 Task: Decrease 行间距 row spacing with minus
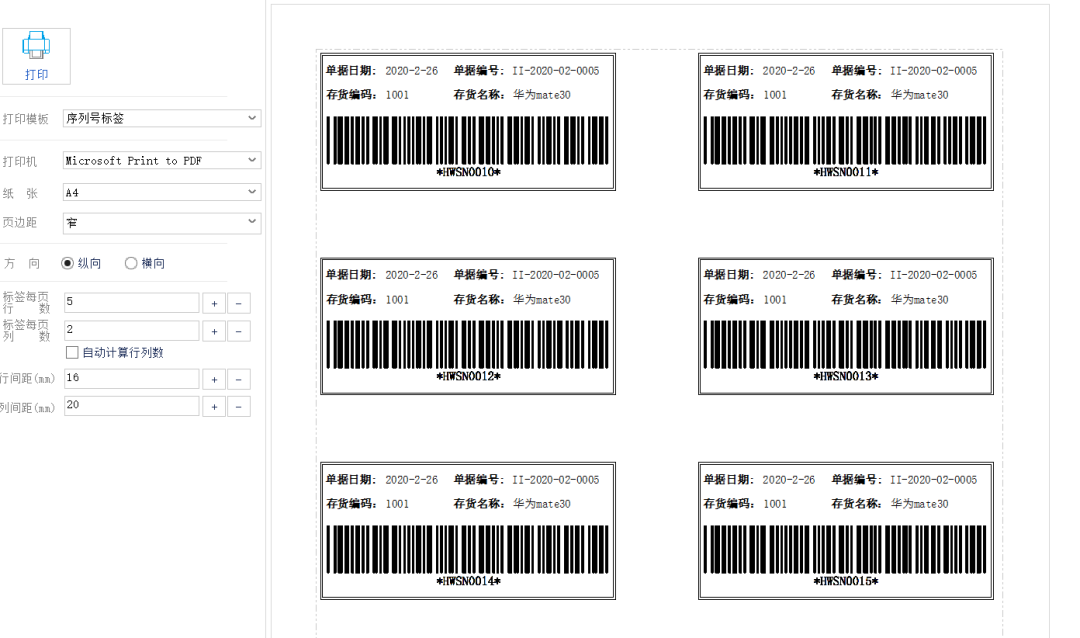pos(239,379)
